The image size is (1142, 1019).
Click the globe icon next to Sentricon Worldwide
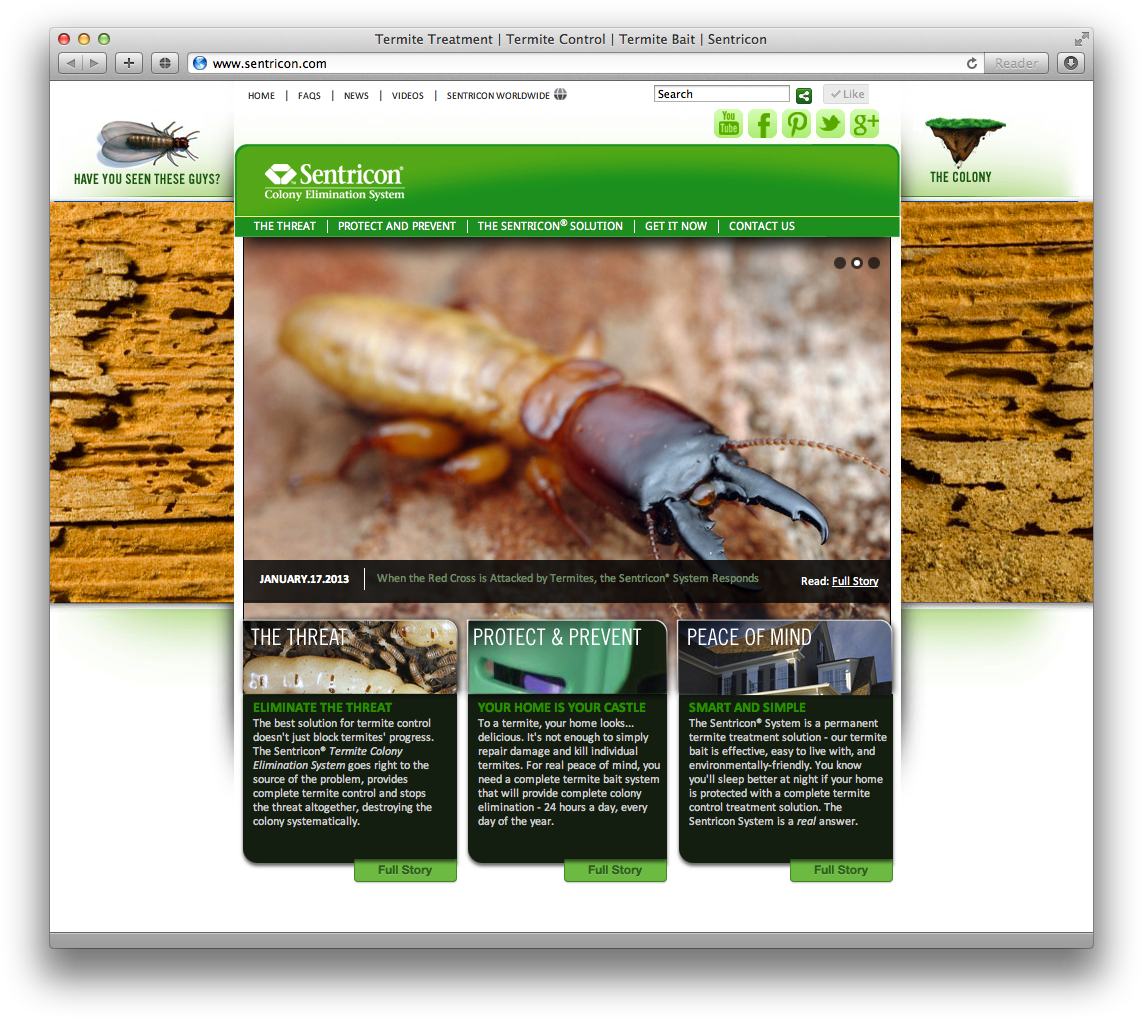560,95
